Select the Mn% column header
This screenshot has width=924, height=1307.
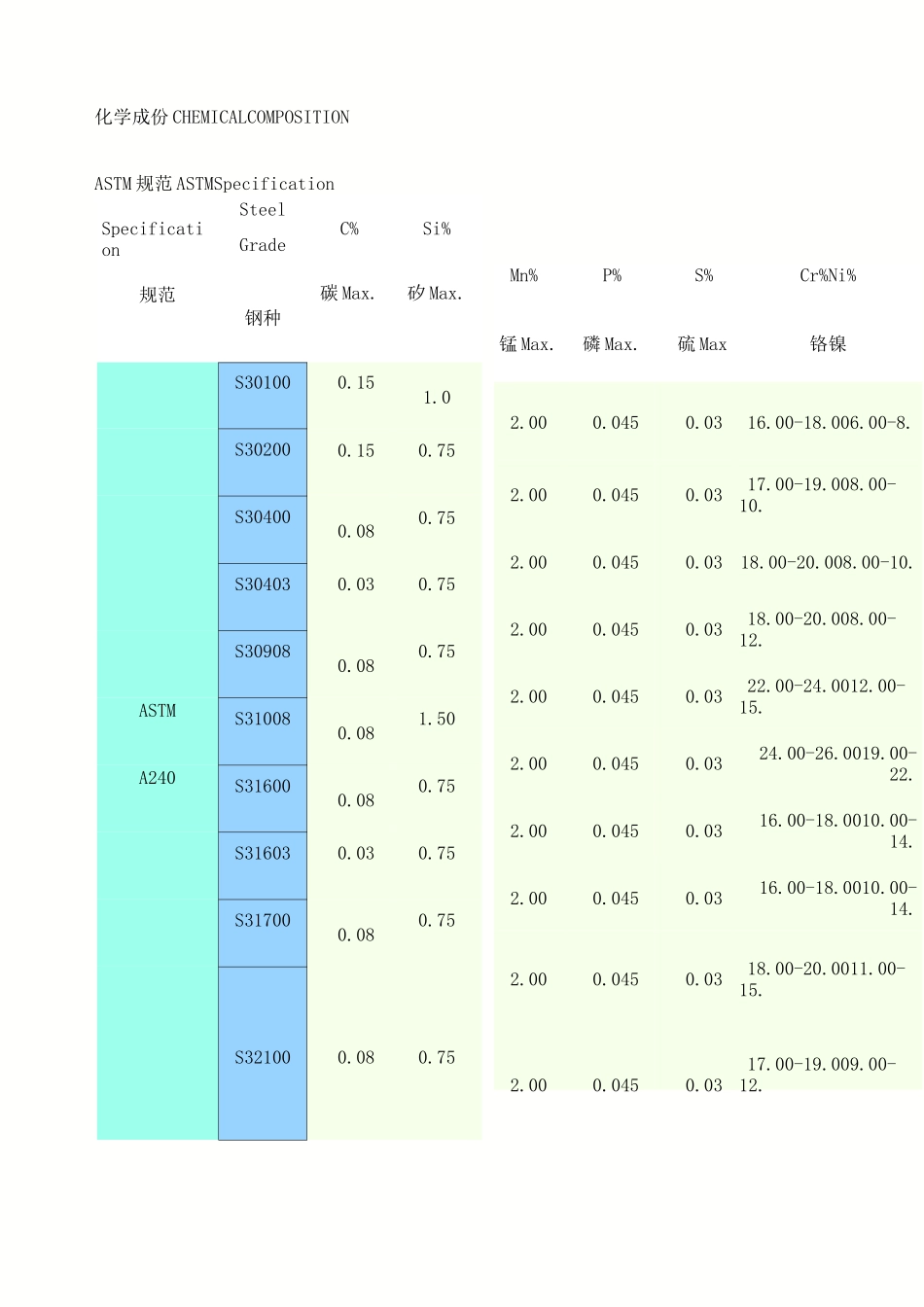point(523,276)
